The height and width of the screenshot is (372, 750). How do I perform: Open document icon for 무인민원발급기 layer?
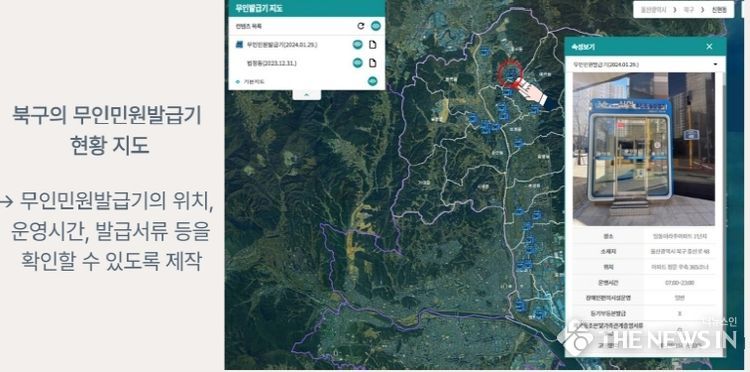tap(373, 44)
